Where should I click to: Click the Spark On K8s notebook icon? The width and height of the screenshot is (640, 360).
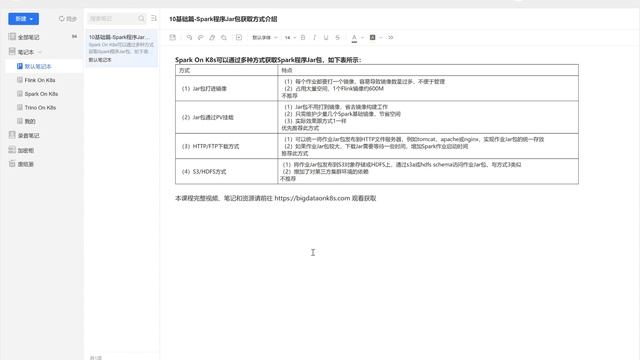click(20, 94)
